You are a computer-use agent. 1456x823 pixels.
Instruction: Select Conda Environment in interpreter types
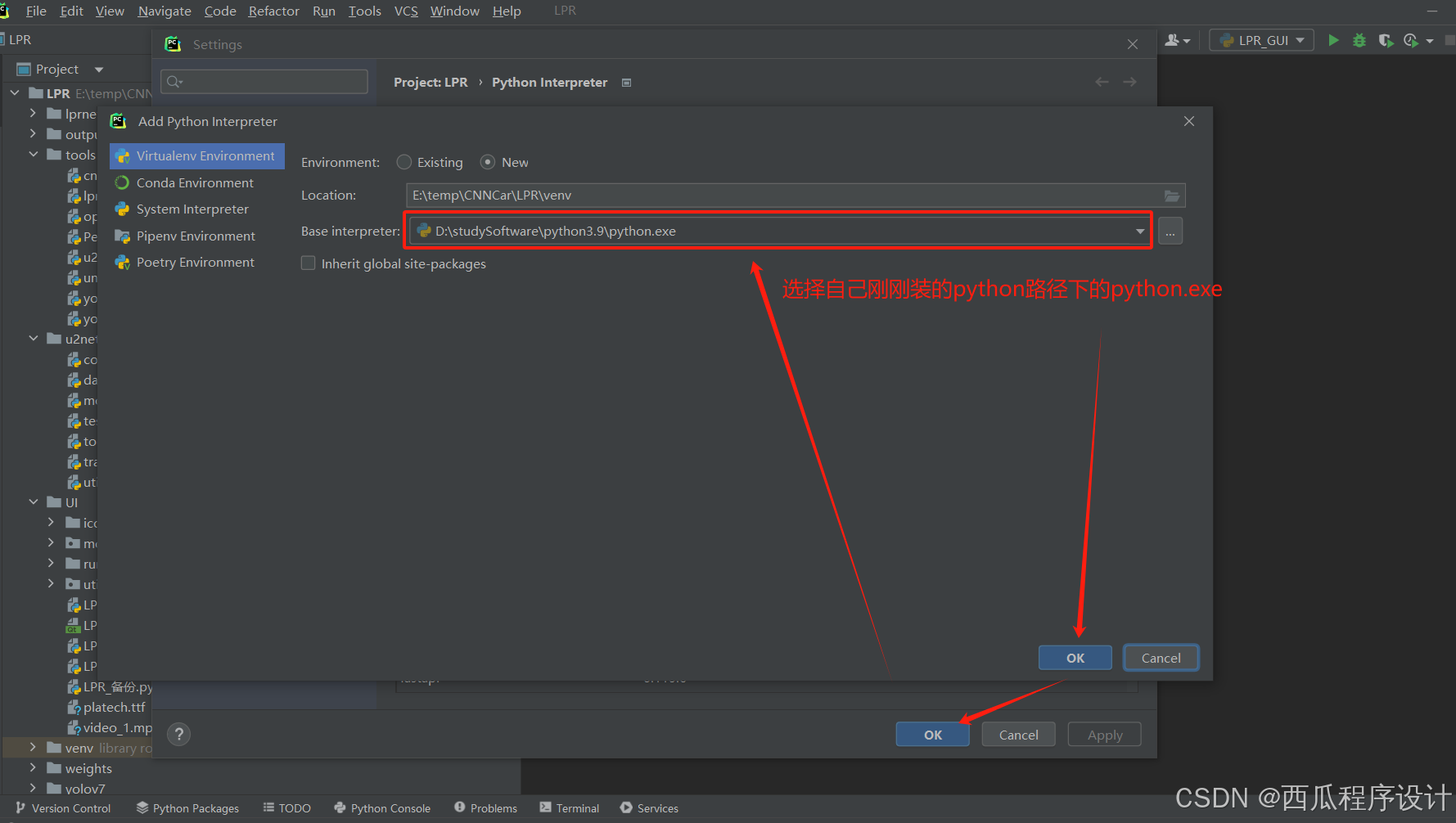click(x=197, y=182)
